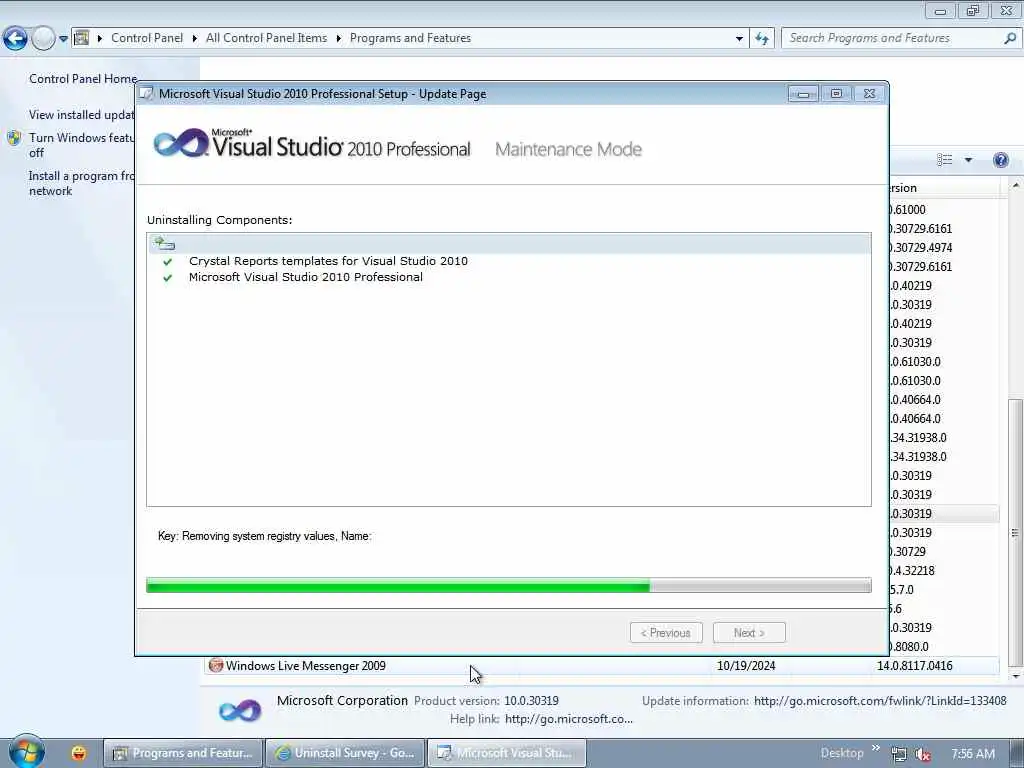Click checkmark beside Crystal Reports templates
The width and height of the screenshot is (1024, 768).
click(168, 262)
